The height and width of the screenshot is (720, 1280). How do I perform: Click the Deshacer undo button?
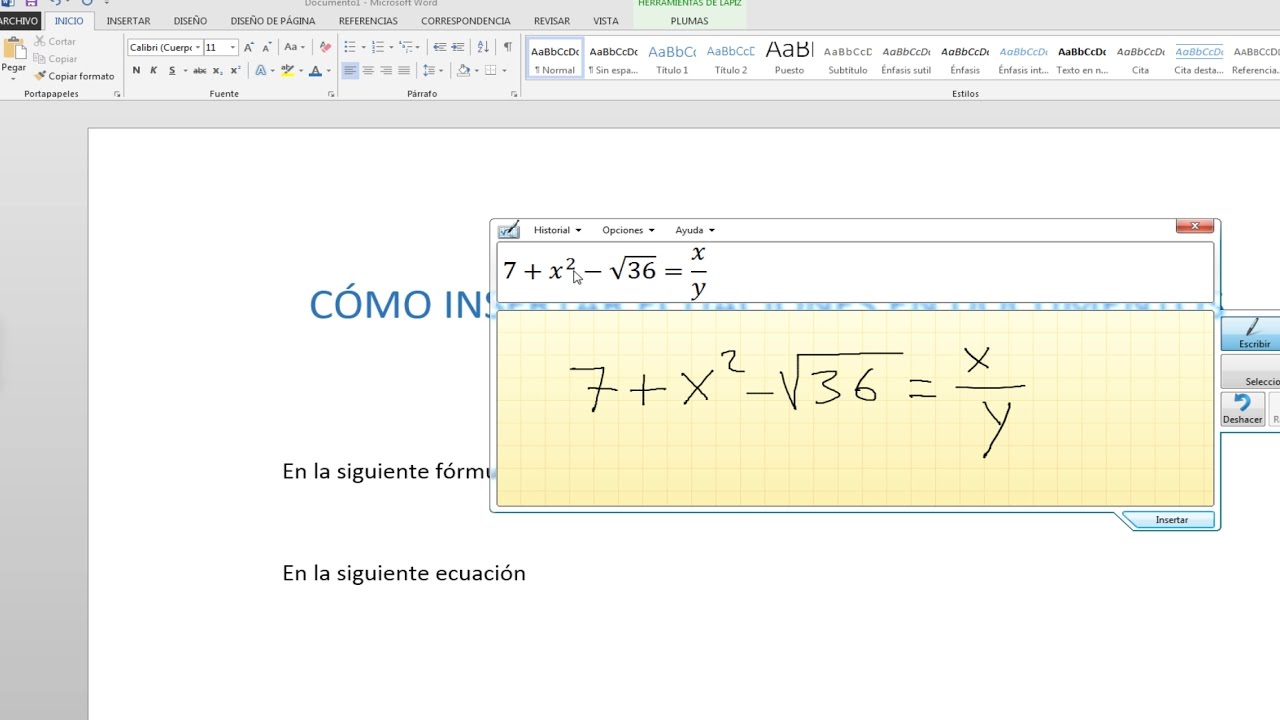point(1242,409)
